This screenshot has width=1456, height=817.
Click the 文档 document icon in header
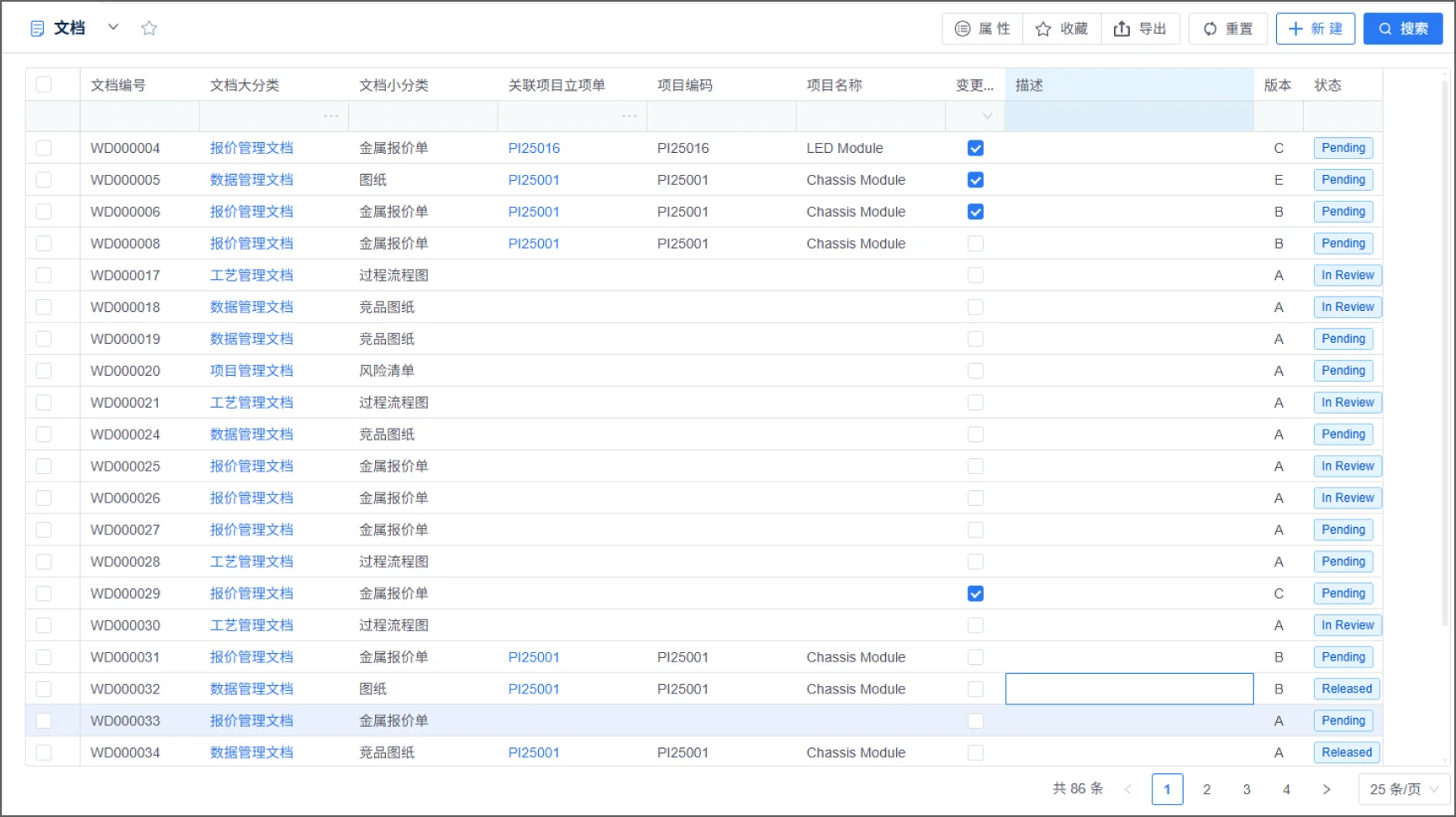(x=37, y=29)
